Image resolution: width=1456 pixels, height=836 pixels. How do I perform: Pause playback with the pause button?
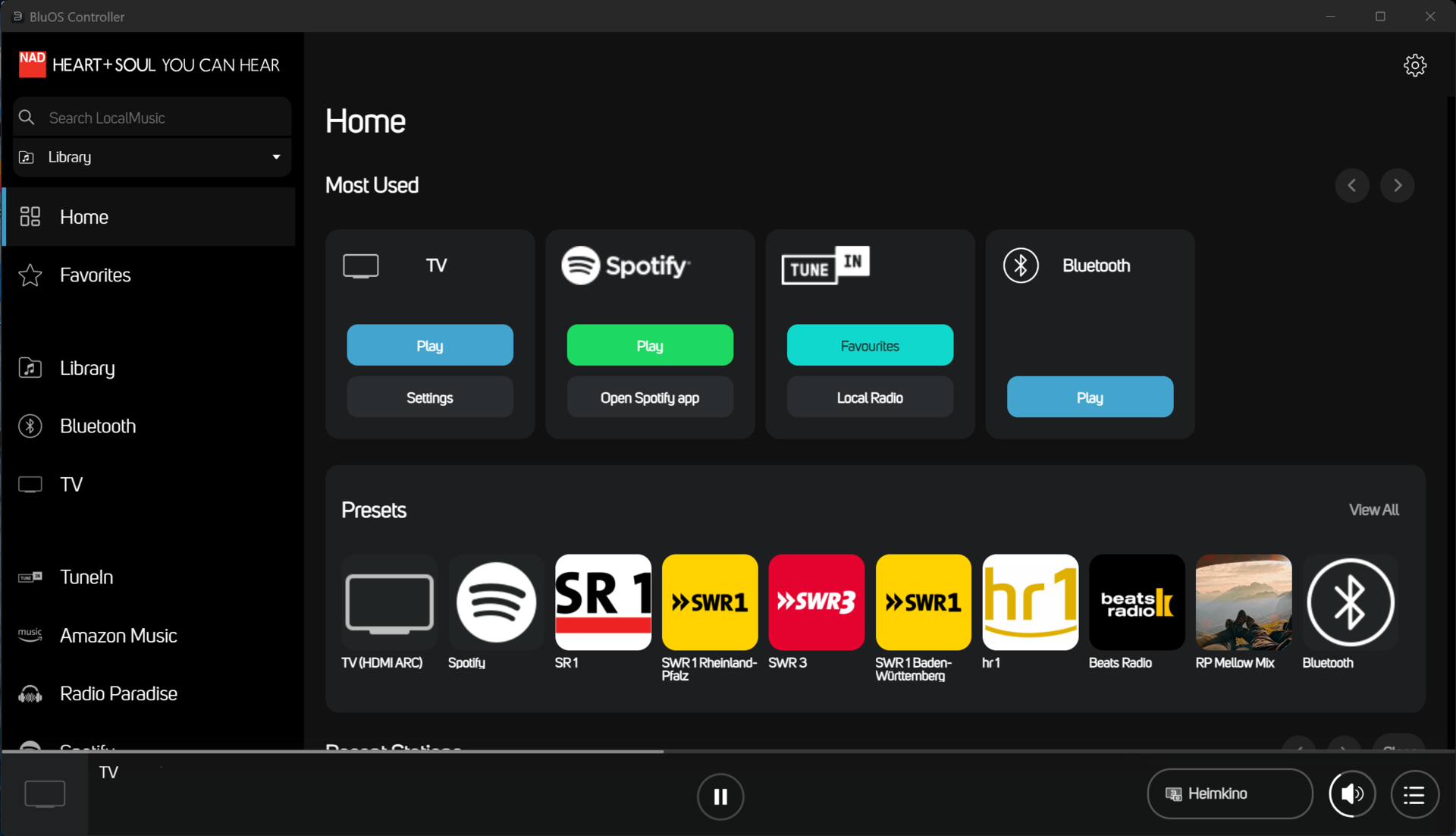click(x=720, y=796)
